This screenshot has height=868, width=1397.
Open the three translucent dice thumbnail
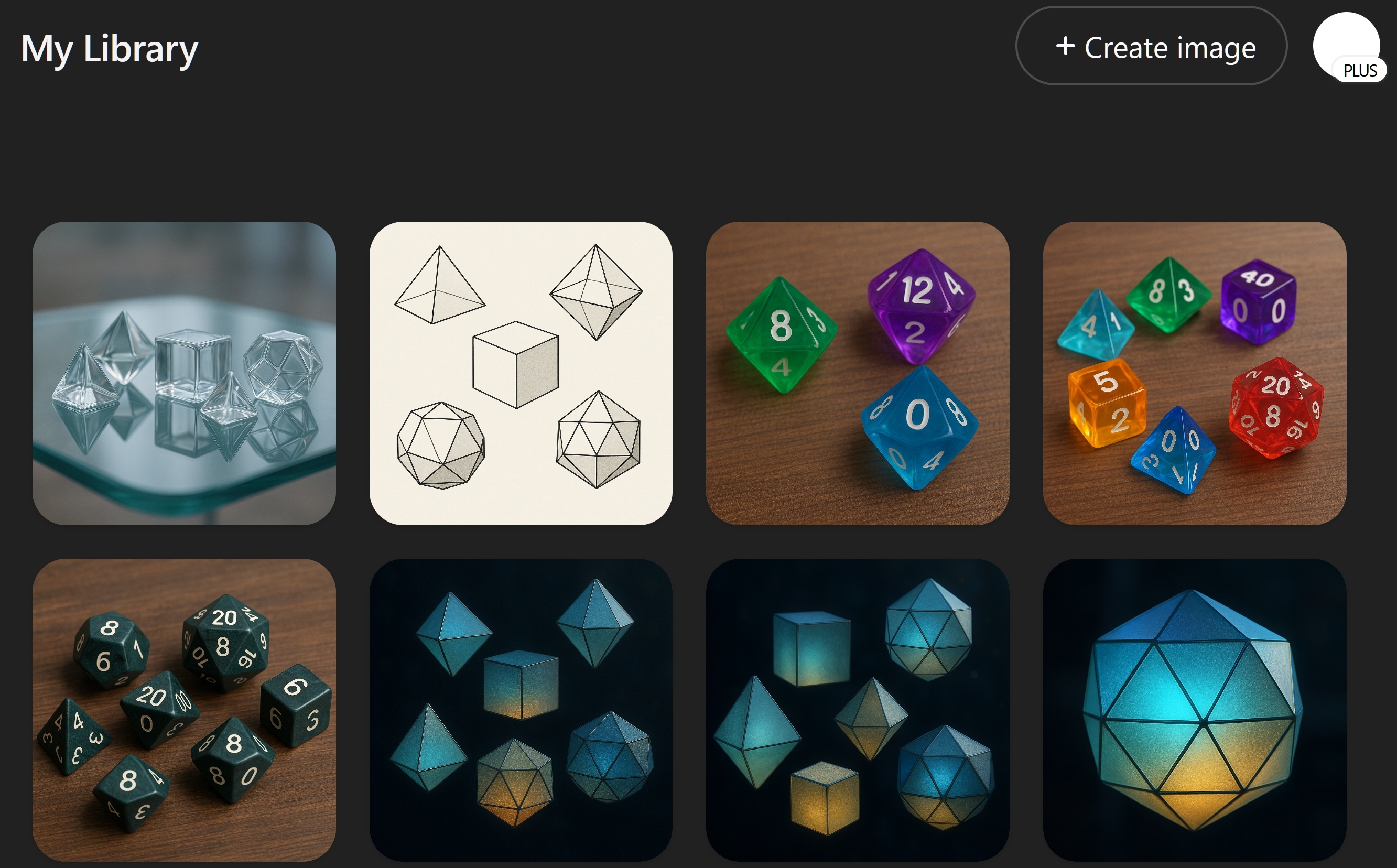[x=858, y=373]
